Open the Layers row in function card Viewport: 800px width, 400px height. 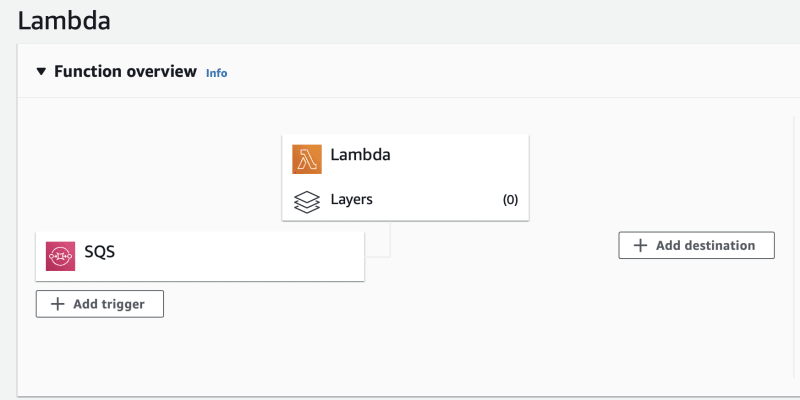pyautogui.click(x=406, y=199)
